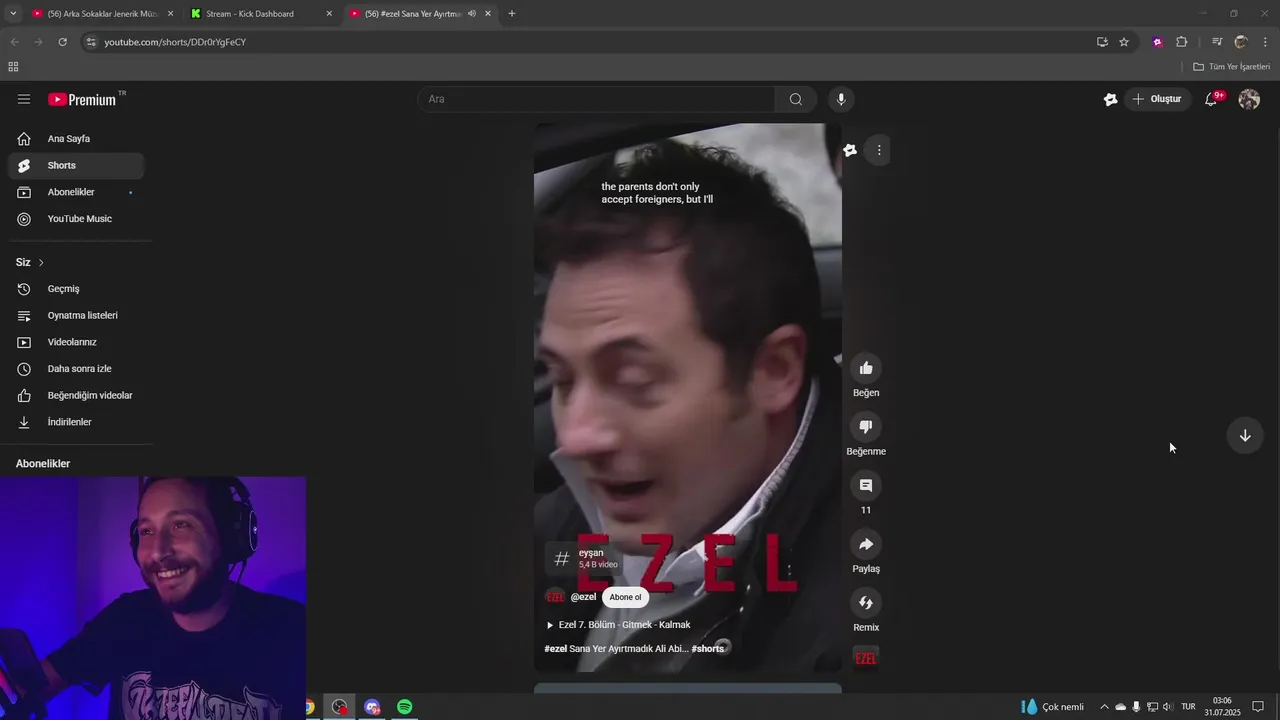This screenshot has width=1280, height=720.
Task: Bookmark this page with the star
Action: coord(1124,42)
